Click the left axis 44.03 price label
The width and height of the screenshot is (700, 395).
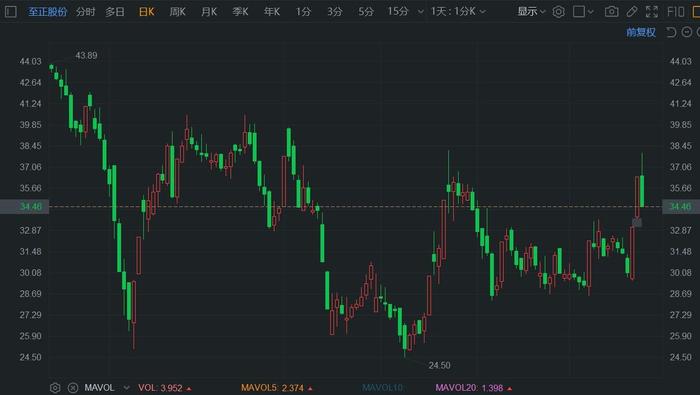(x=30, y=62)
